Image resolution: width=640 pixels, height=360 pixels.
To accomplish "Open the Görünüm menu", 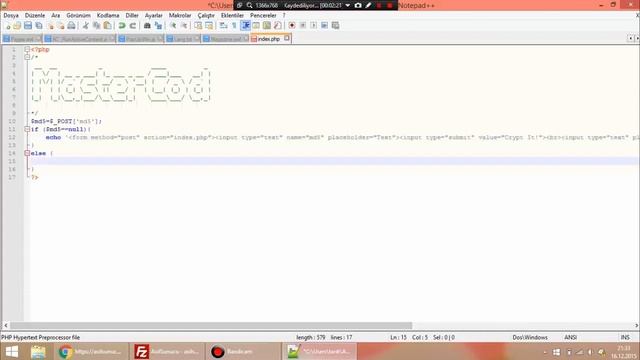I will click(78, 16).
